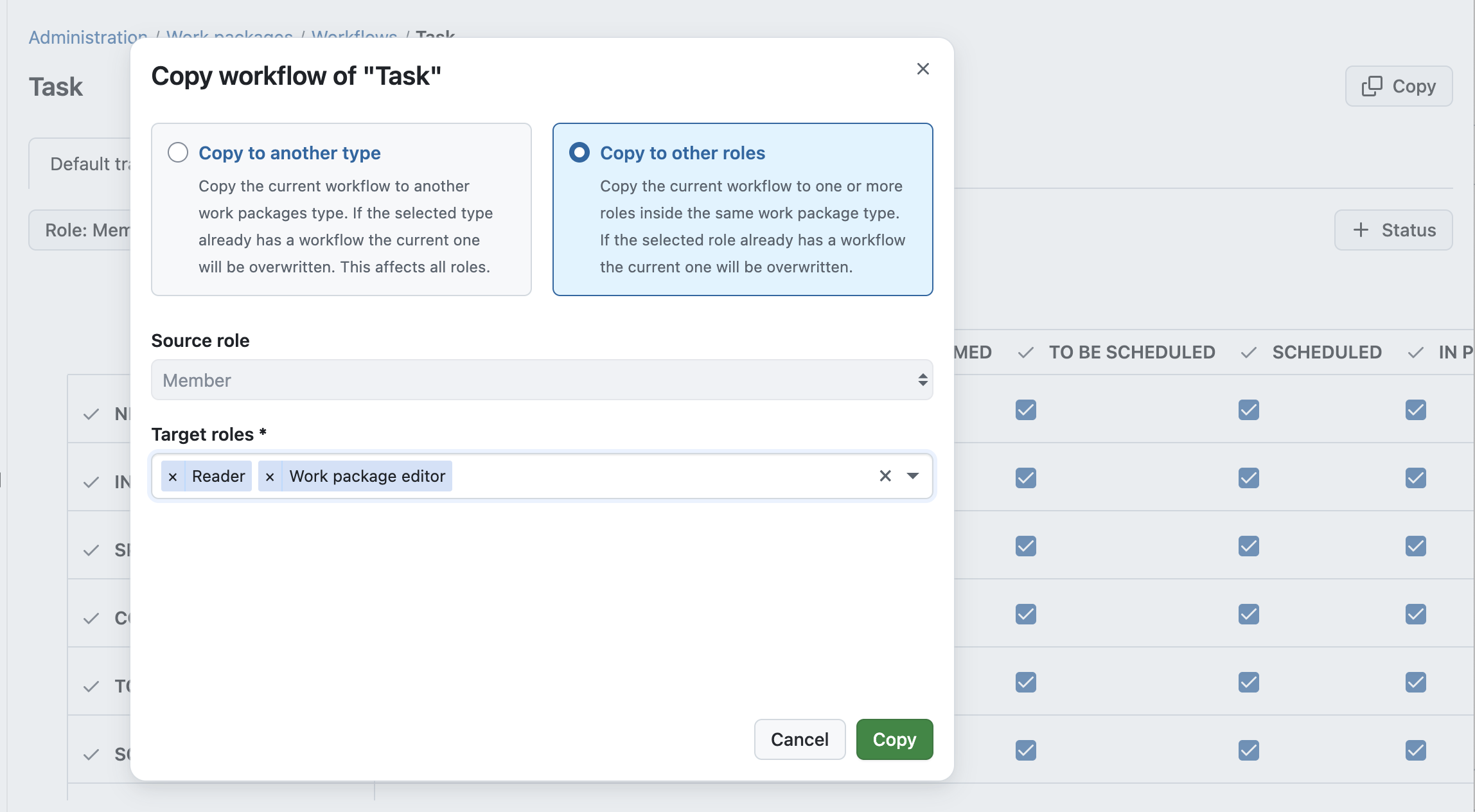
Task: Toggle all checkboxes in NE row
Action: point(91,414)
